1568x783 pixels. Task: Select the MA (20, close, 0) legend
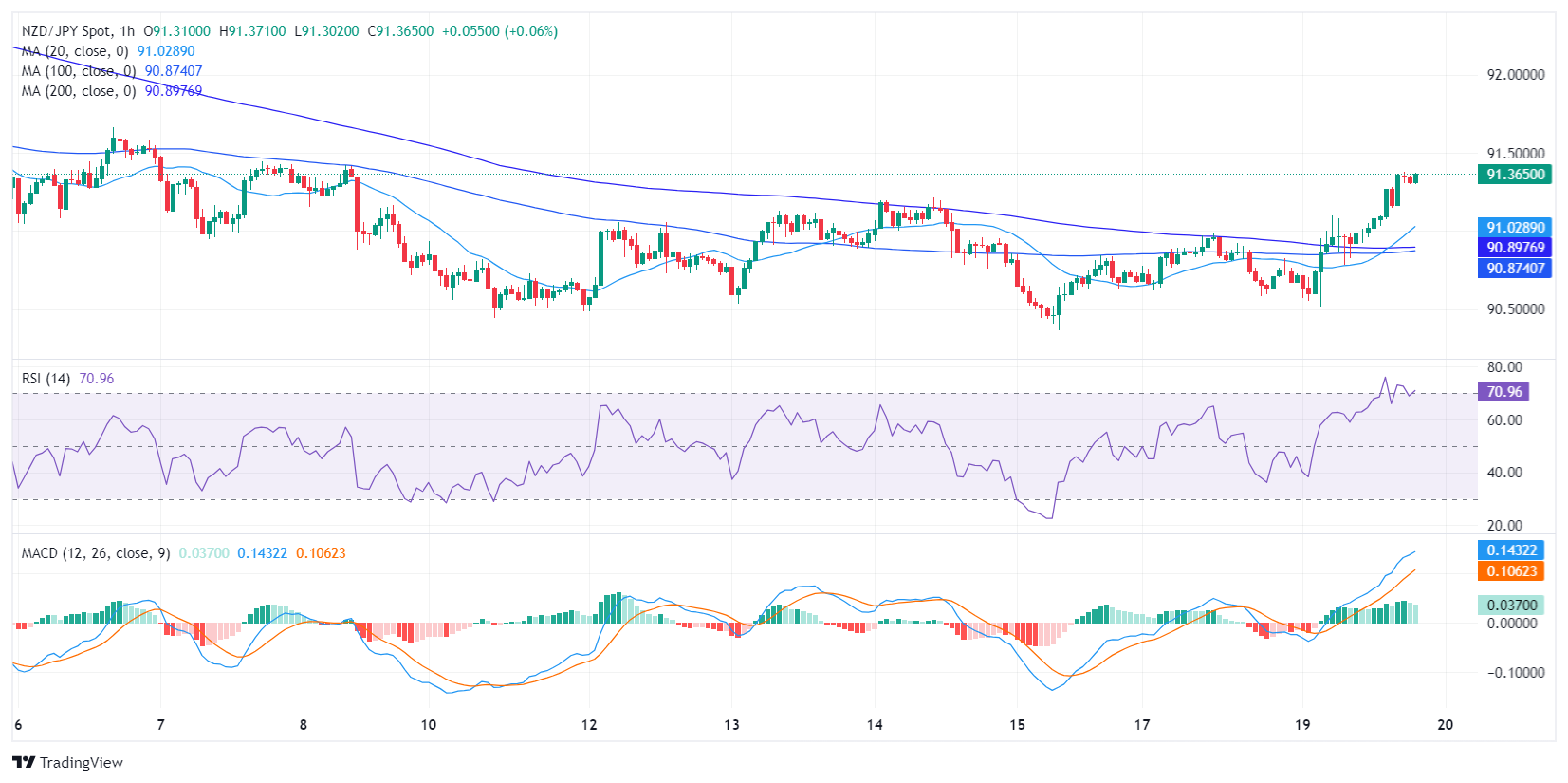point(75,51)
